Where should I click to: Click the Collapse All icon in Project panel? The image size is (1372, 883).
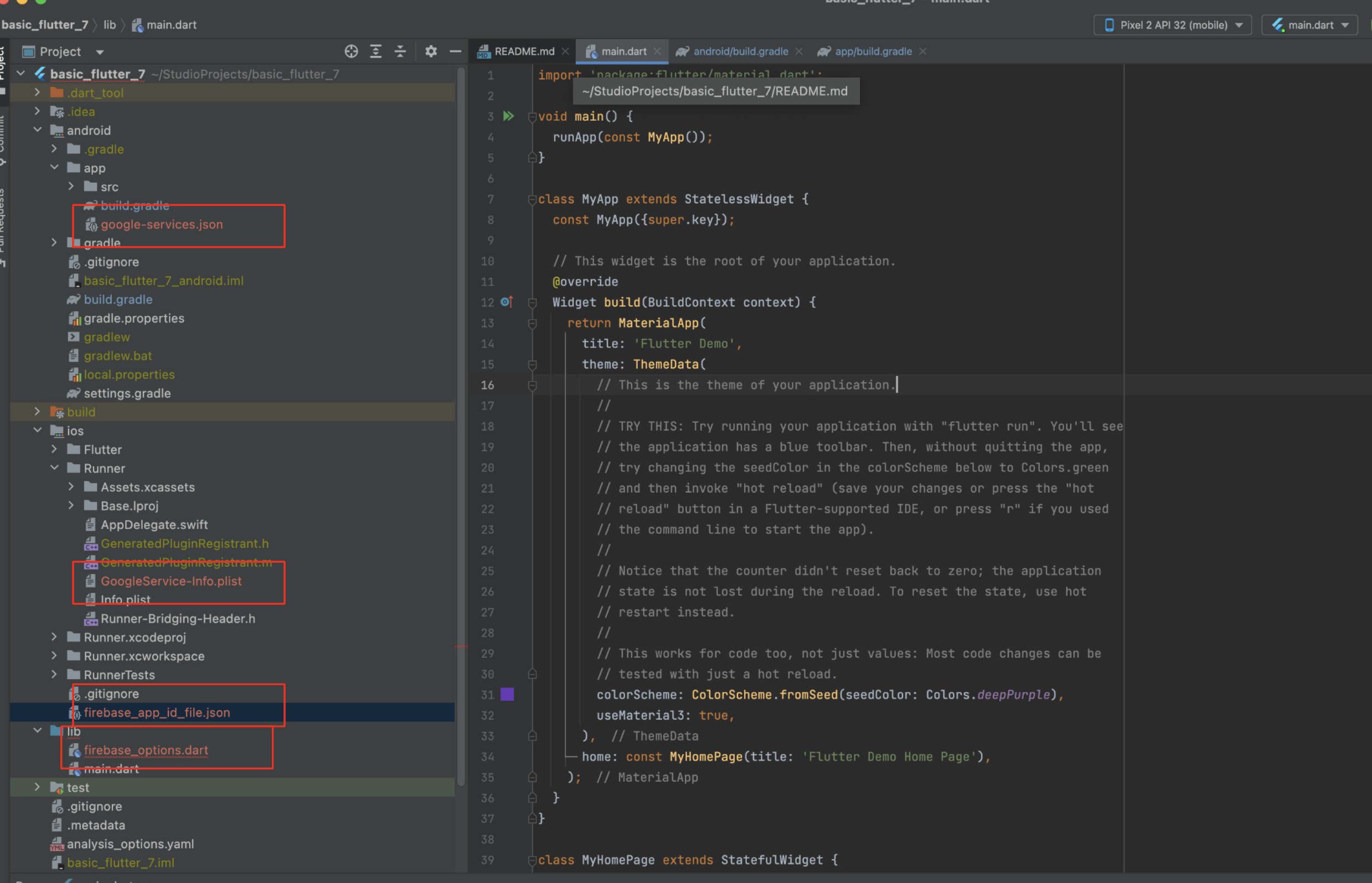click(x=400, y=52)
